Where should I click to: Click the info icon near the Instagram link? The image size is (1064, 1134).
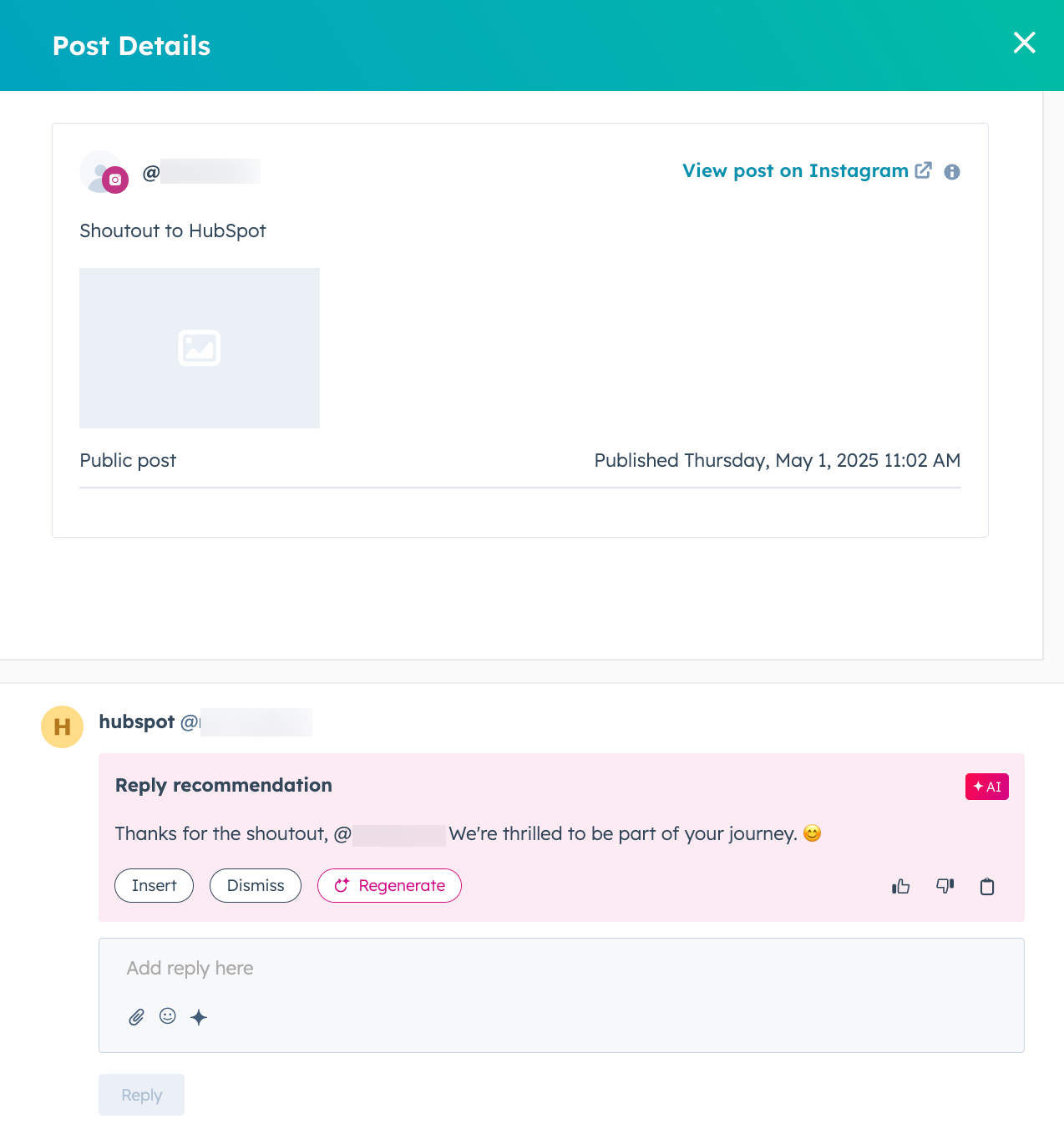[952, 171]
